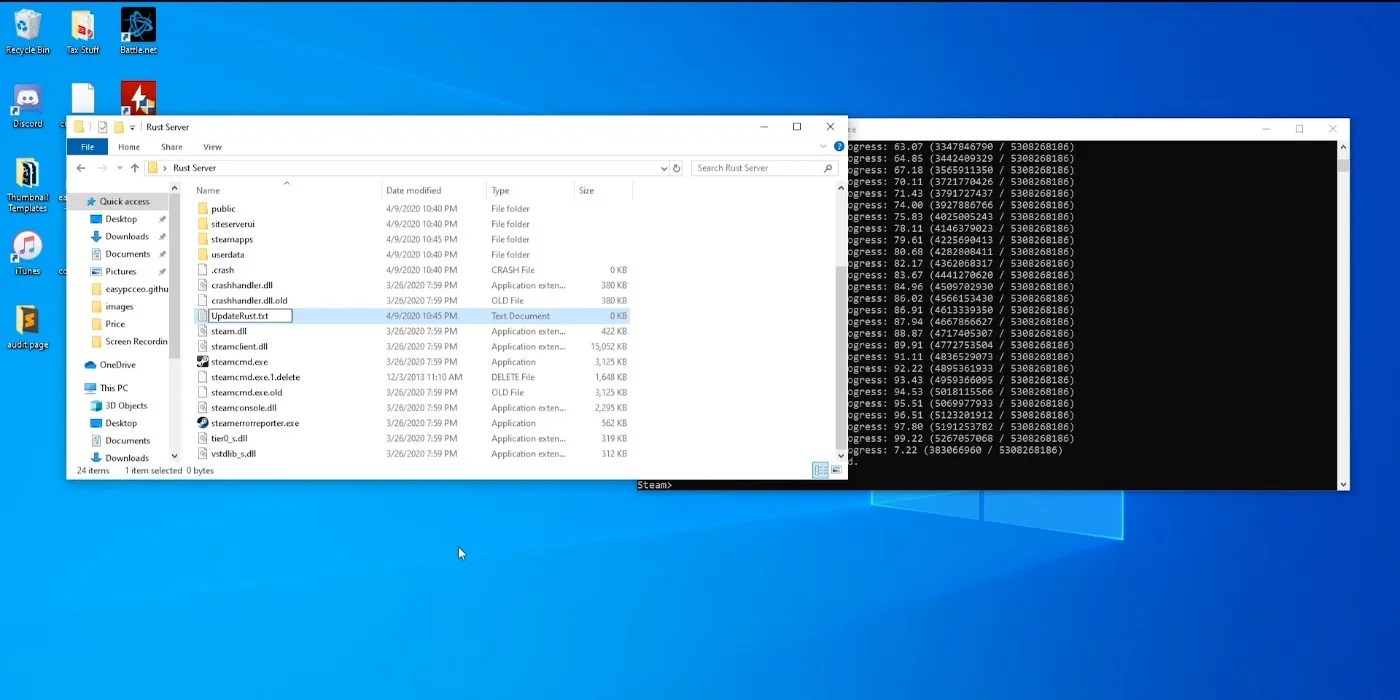Switch to Details view using the status bar icon
This screenshot has height=700, width=1400.
point(820,470)
